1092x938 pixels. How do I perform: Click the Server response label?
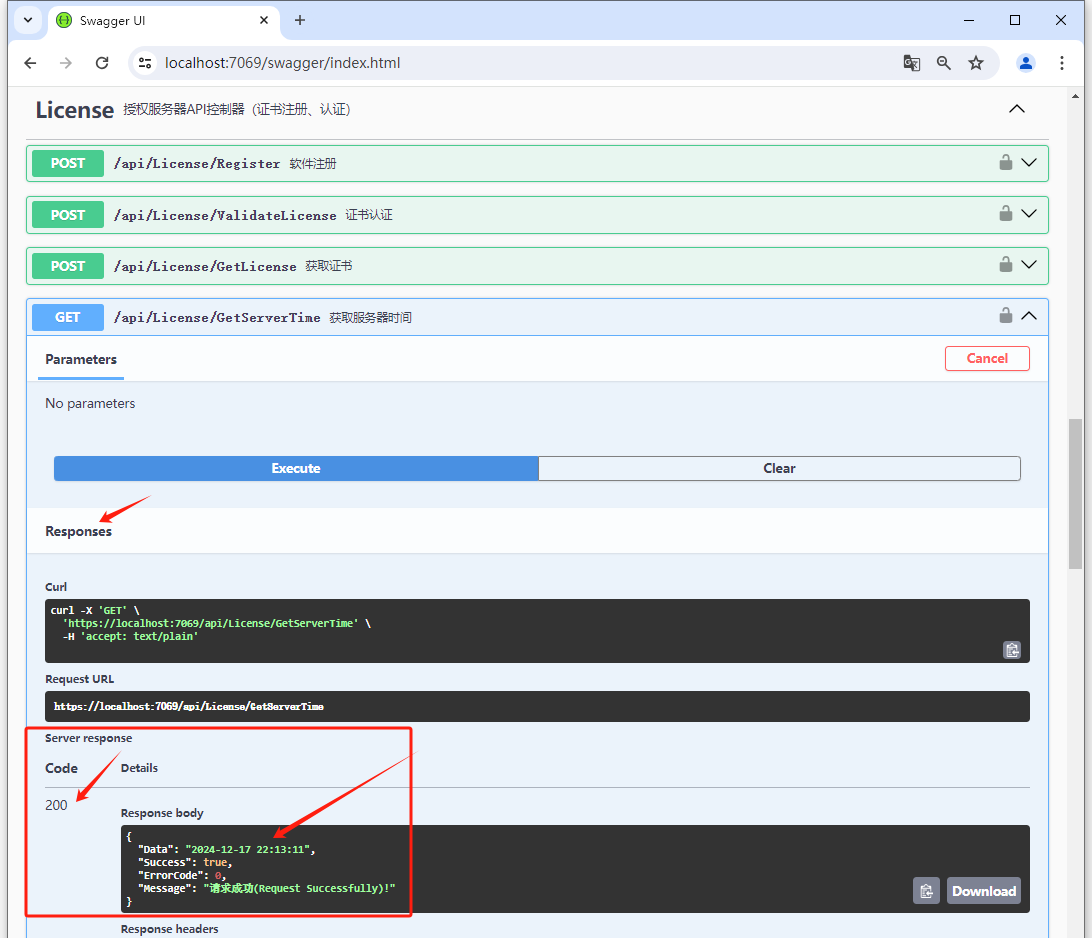coord(88,738)
